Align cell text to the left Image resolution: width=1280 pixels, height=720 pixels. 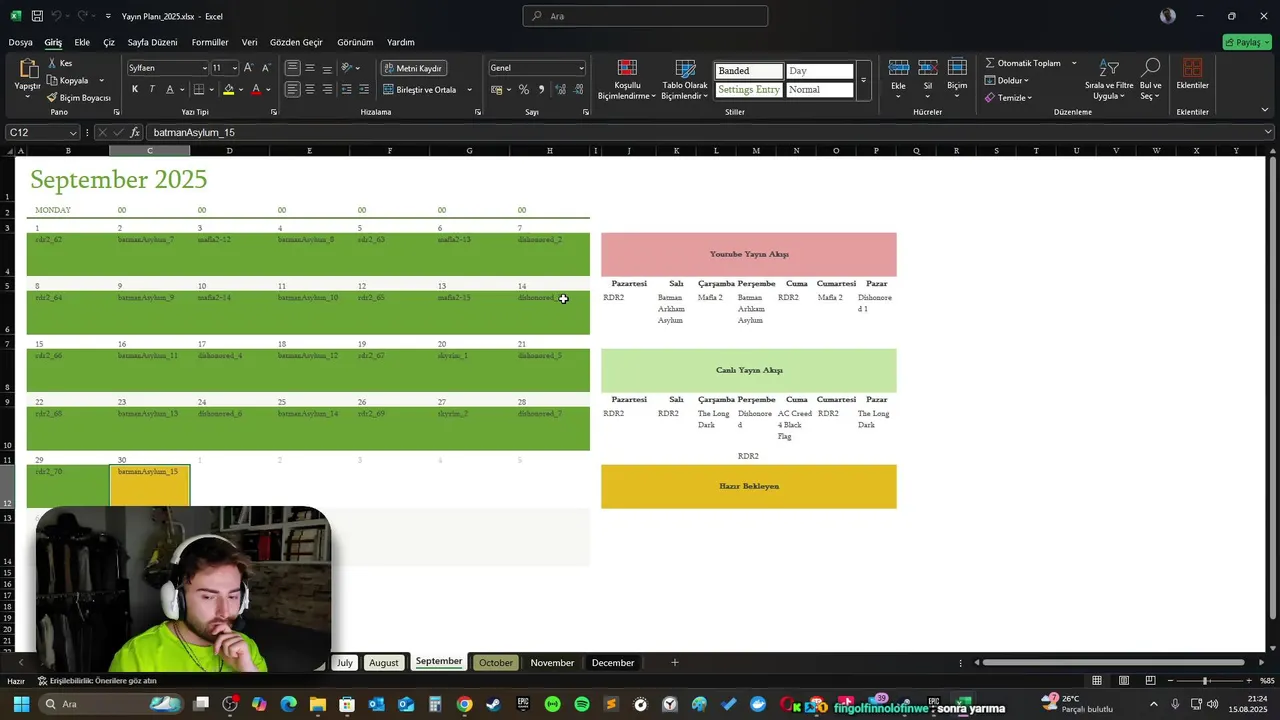click(293, 89)
